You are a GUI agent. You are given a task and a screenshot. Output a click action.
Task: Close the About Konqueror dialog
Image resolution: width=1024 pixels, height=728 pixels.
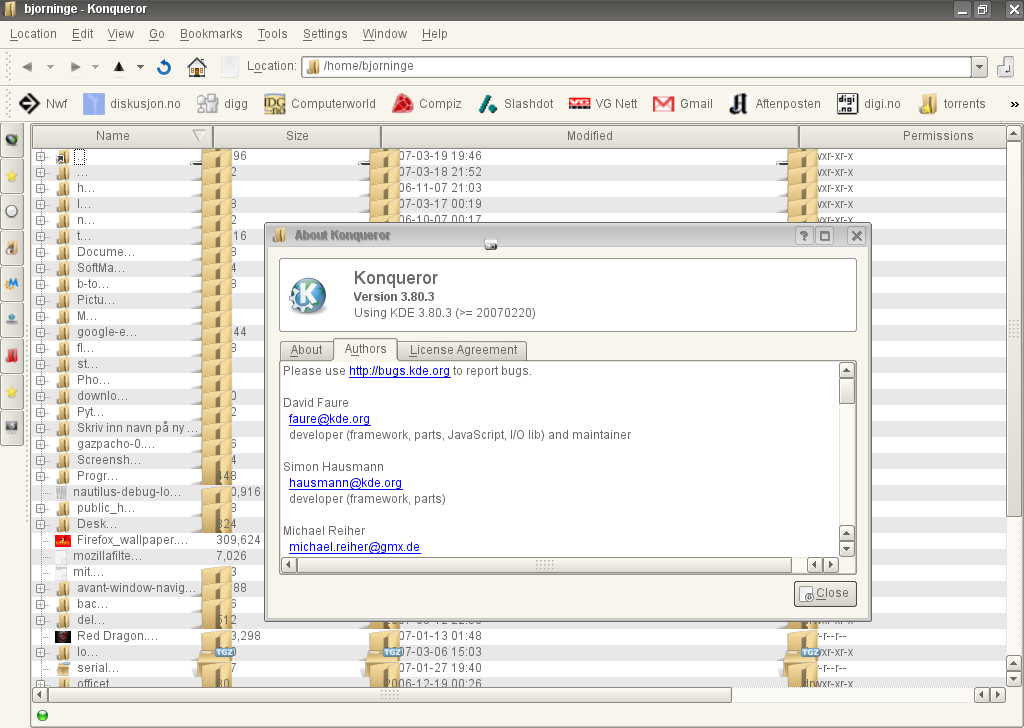(x=825, y=593)
